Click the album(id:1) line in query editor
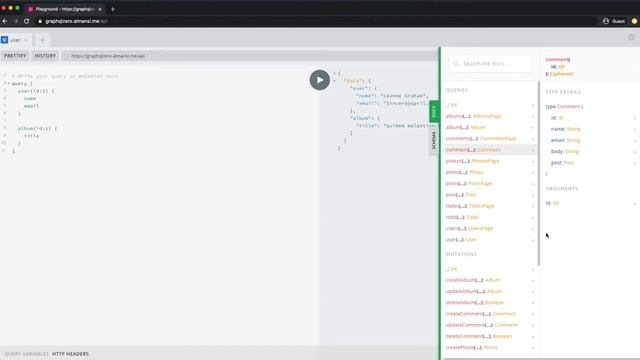640x360 pixels. tap(37, 128)
